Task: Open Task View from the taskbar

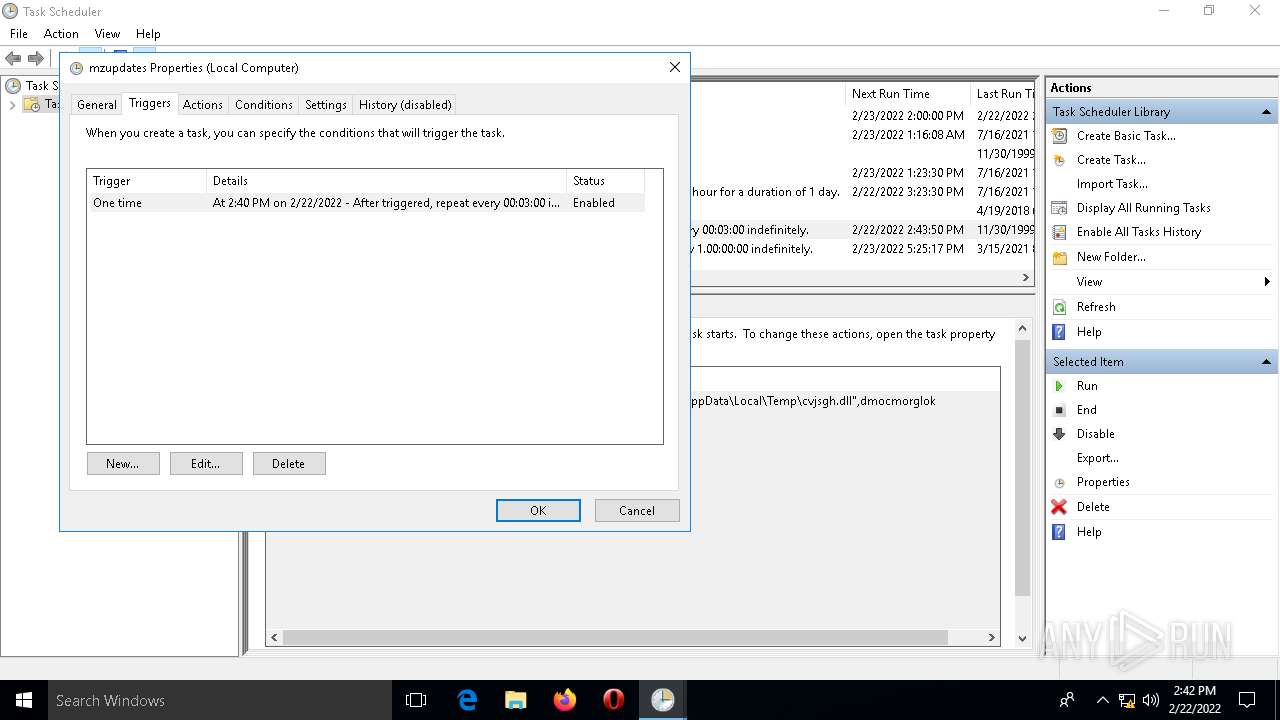Action: (416, 700)
